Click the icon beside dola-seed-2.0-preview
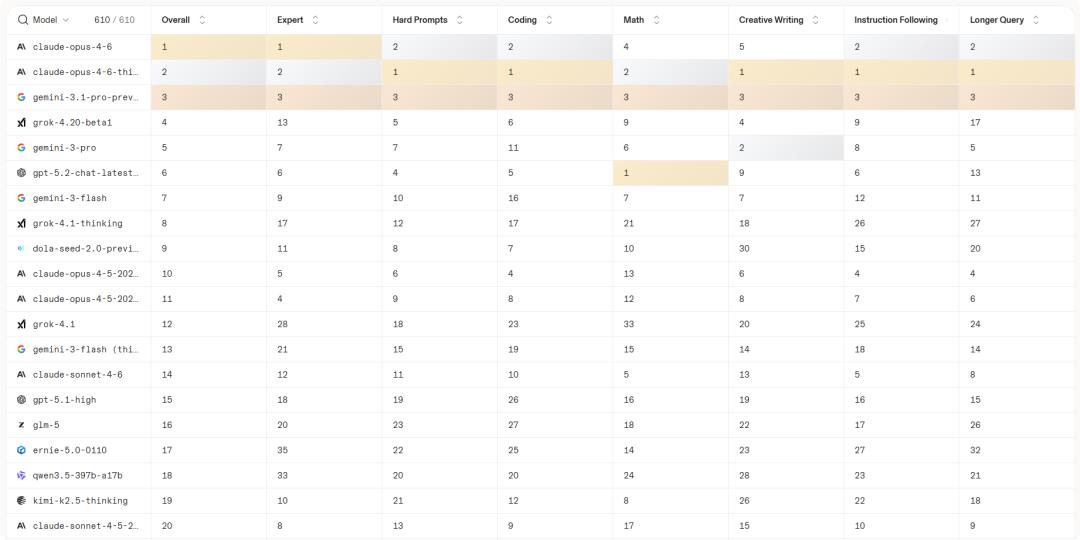The height and width of the screenshot is (540, 1080). tap(21, 249)
